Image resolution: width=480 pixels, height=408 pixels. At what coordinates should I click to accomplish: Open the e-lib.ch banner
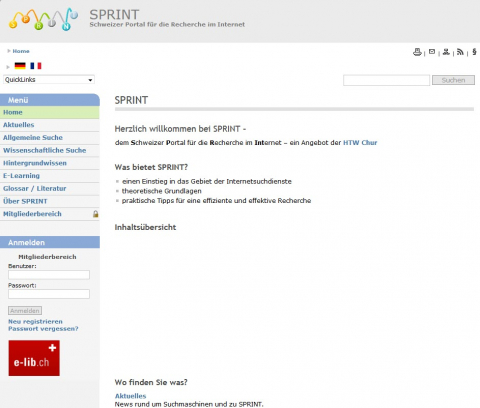pos(34,358)
